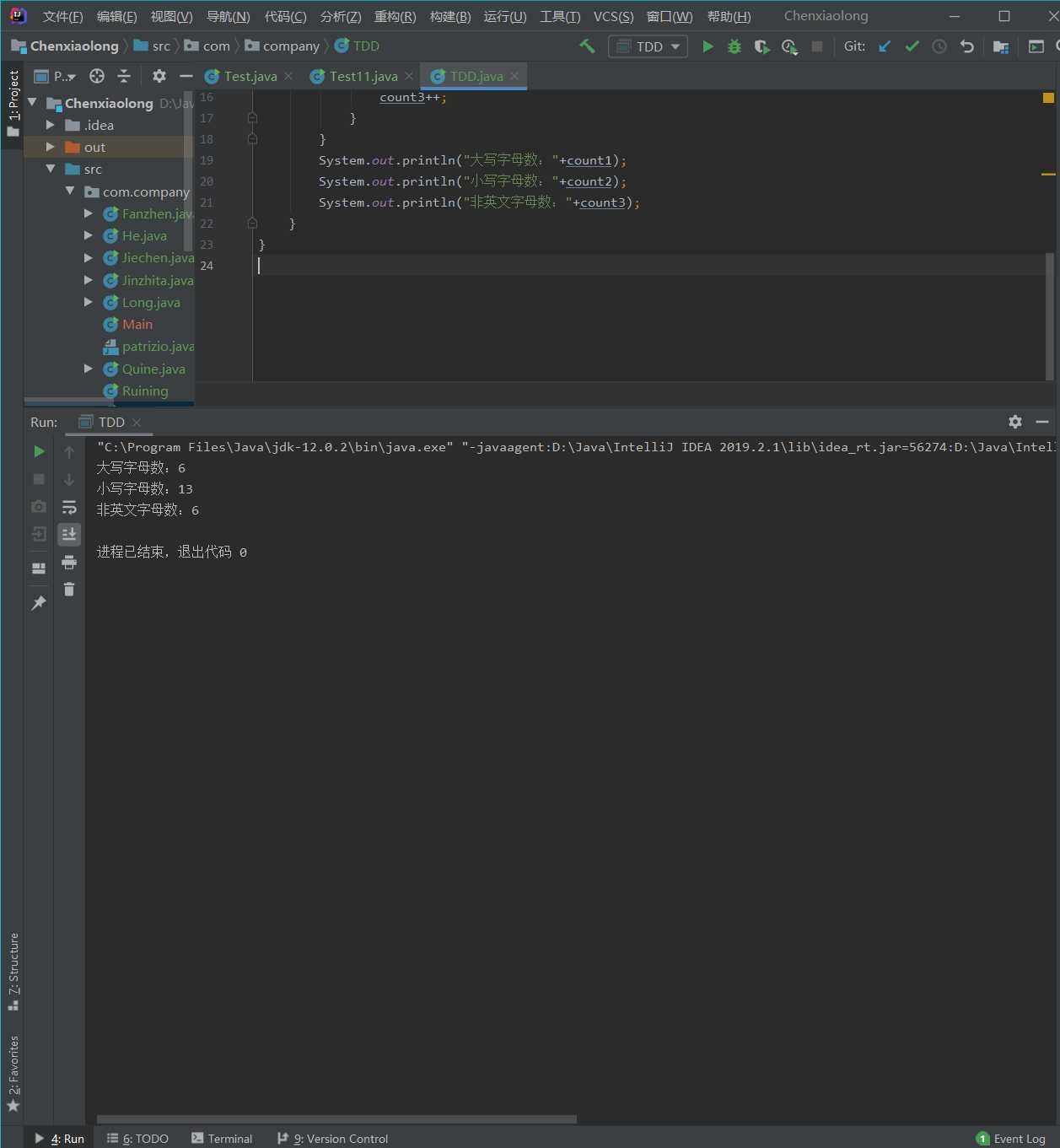Viewport: 1060px width, 1148px height.
Task: Toggle scroll to end of console
Action: (x=69, y=534)
